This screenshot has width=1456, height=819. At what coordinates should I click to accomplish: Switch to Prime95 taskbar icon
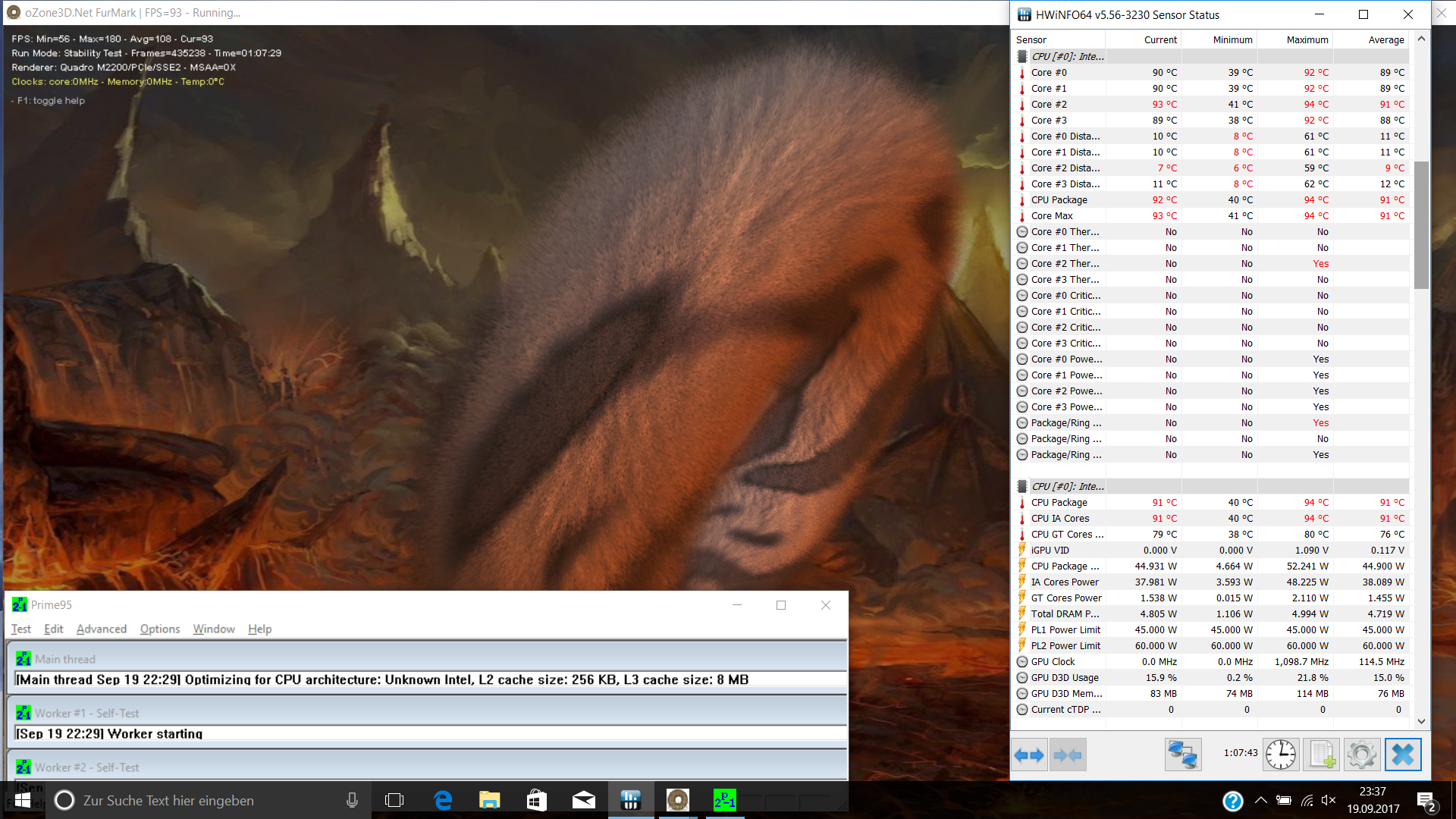[x=725, y=800]
